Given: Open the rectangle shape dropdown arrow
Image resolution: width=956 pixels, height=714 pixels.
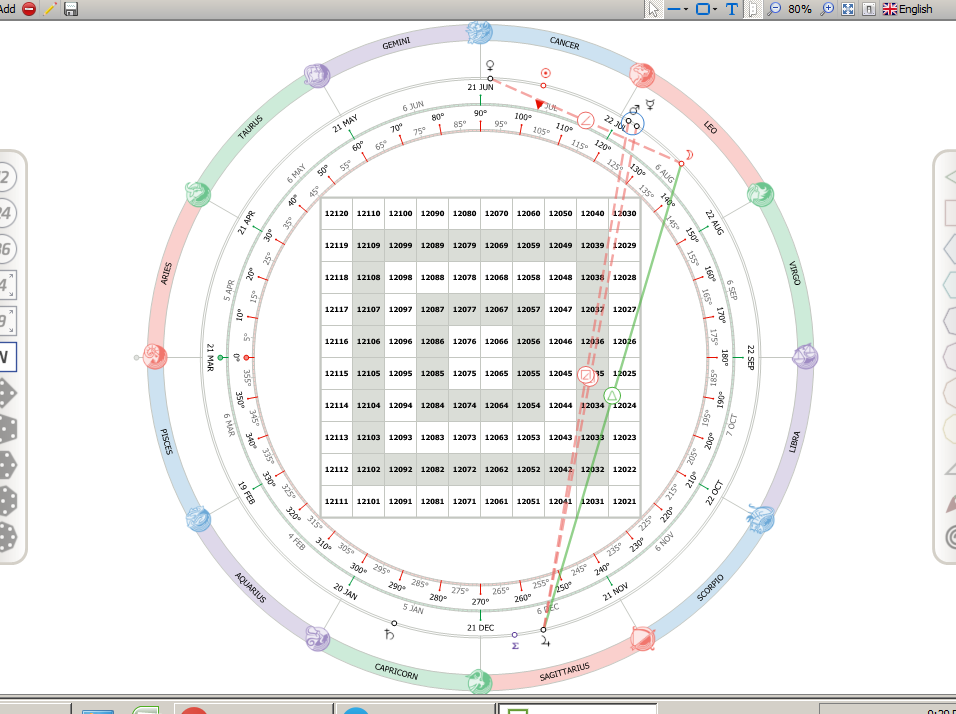Looking at the screenshot, I should point(715,9).
